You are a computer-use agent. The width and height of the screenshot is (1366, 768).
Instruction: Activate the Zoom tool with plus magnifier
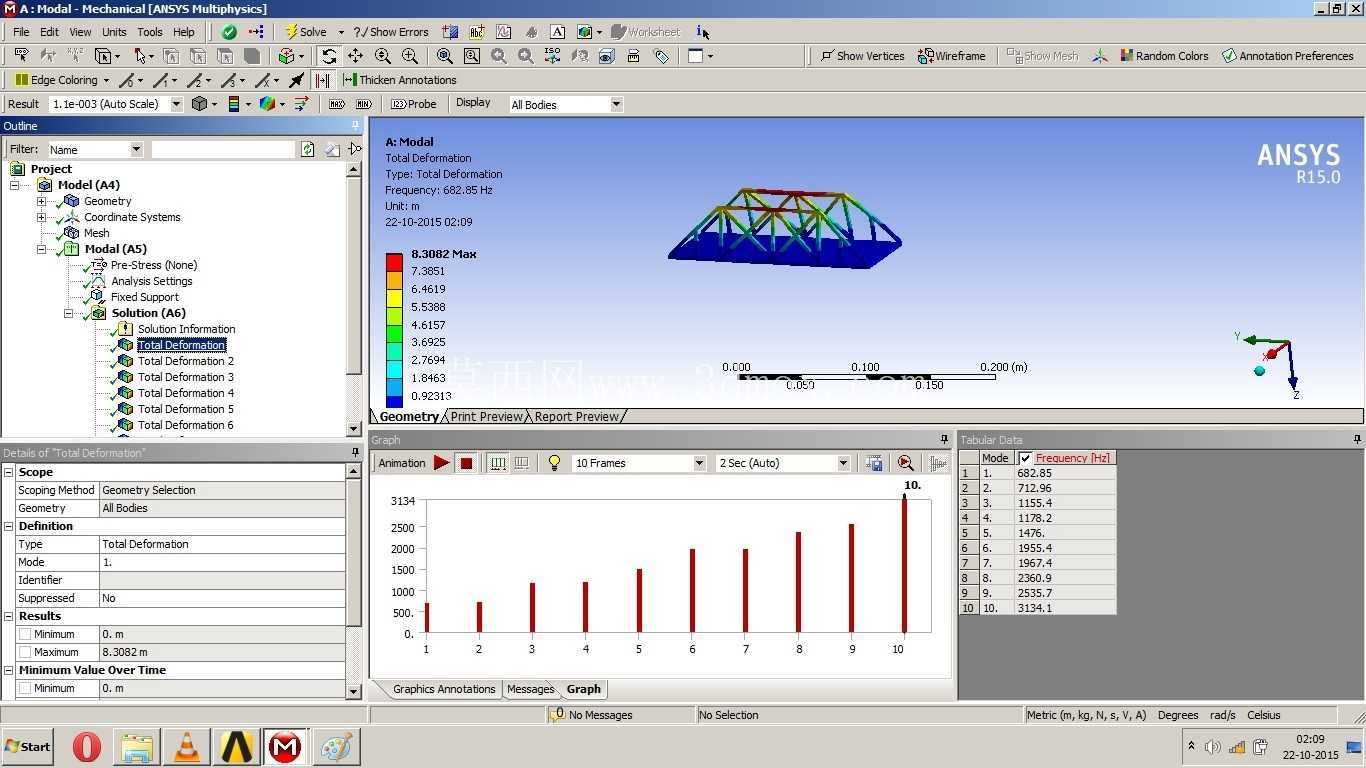pyautogui.click(x=383, y=56)
